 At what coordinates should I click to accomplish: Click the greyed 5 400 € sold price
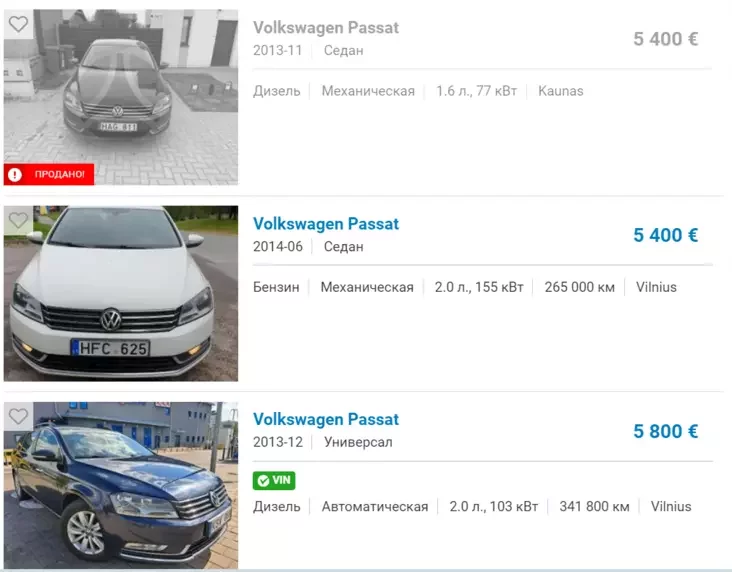pyautogui.click(x=666, y=39)
